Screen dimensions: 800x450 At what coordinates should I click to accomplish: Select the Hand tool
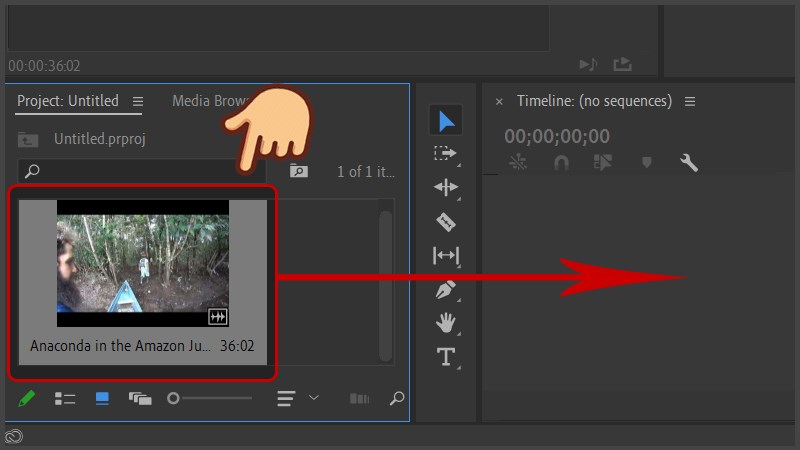(x=445, y=323)
